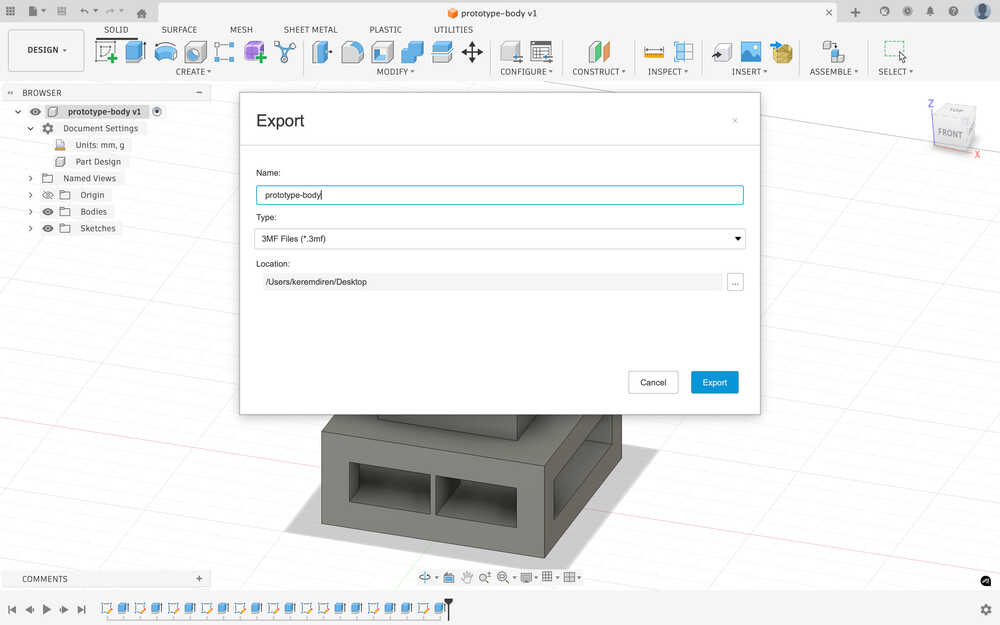Open the file Type dropdown
Image resolution: width=1000 pixels, height=625 pixels.
(x=500, y=239)
